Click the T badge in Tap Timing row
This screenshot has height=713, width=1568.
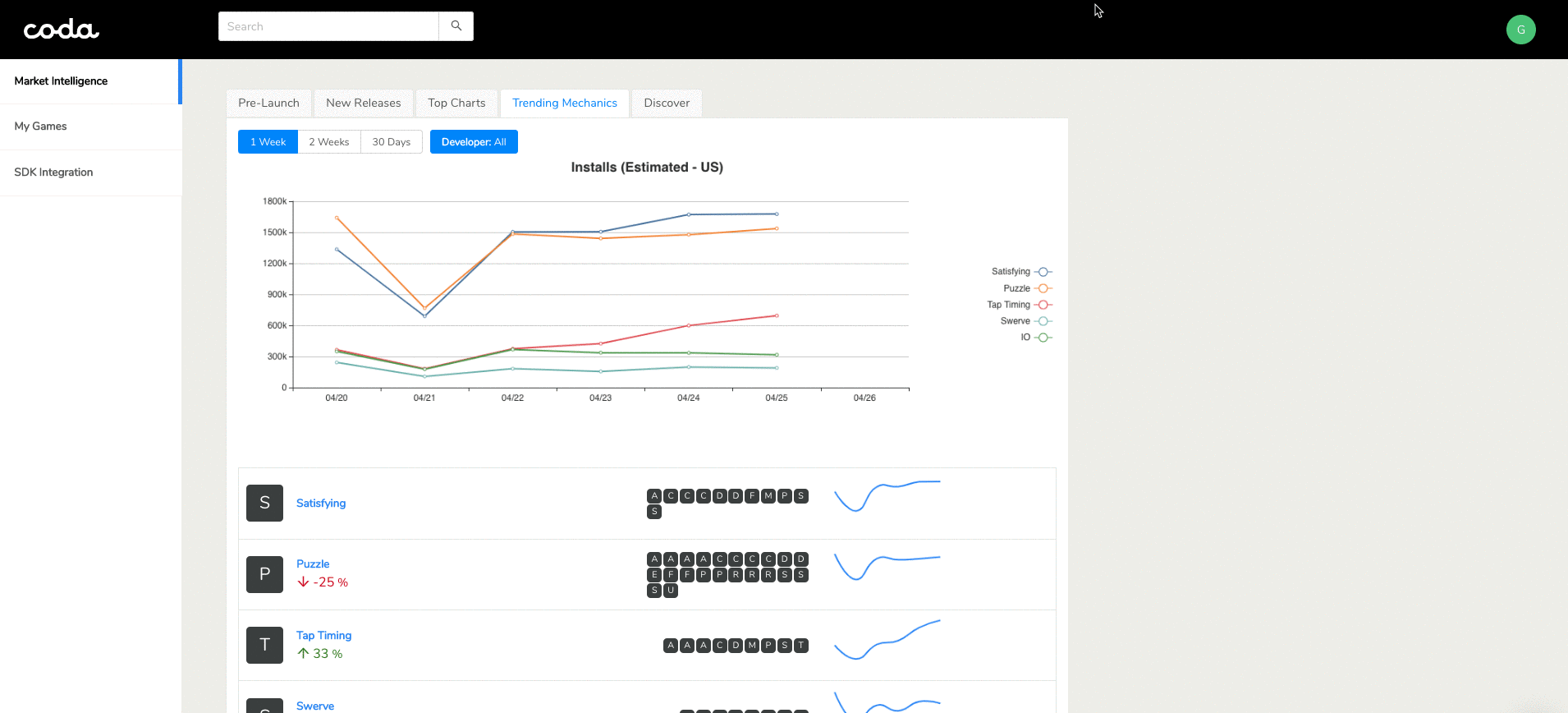point(800,646)
